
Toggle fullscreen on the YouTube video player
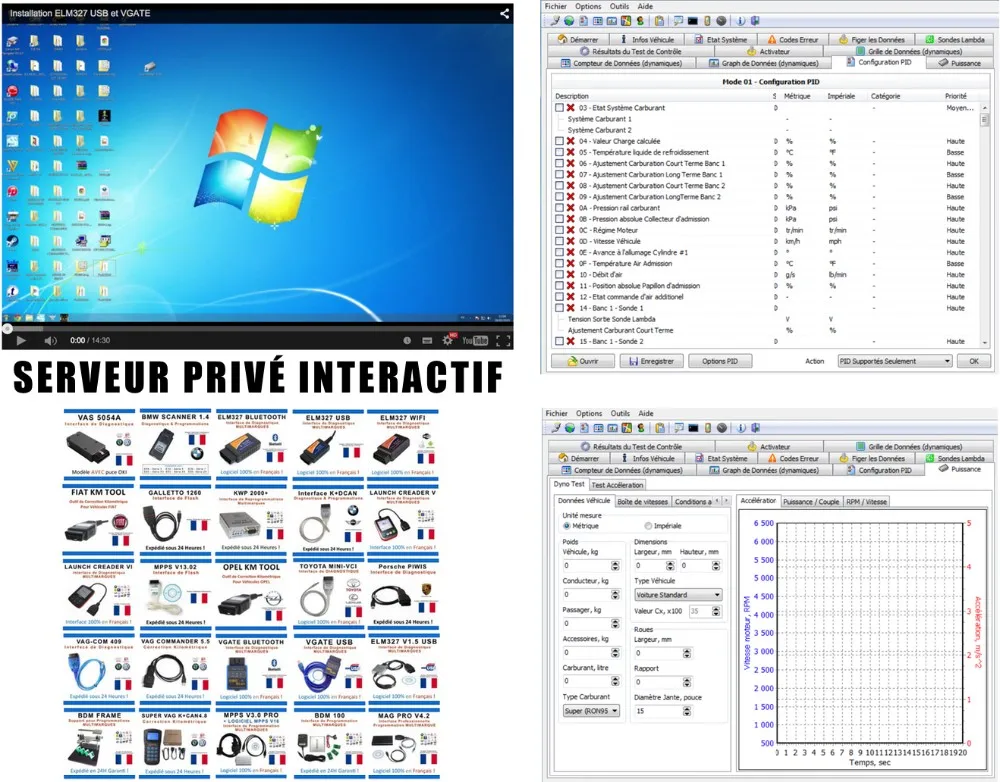click(503, 341)
